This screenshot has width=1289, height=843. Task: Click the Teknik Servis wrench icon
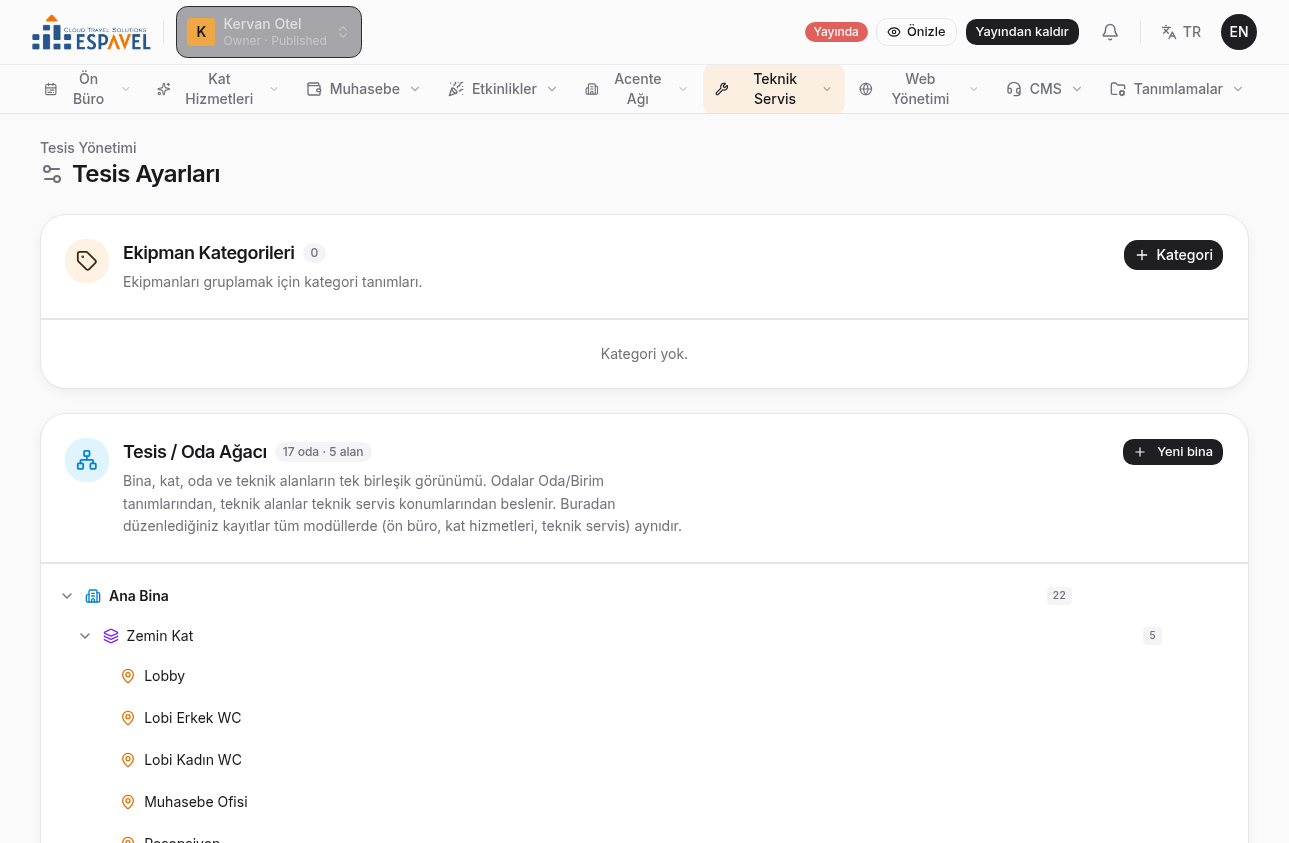(x=722, y=89)
